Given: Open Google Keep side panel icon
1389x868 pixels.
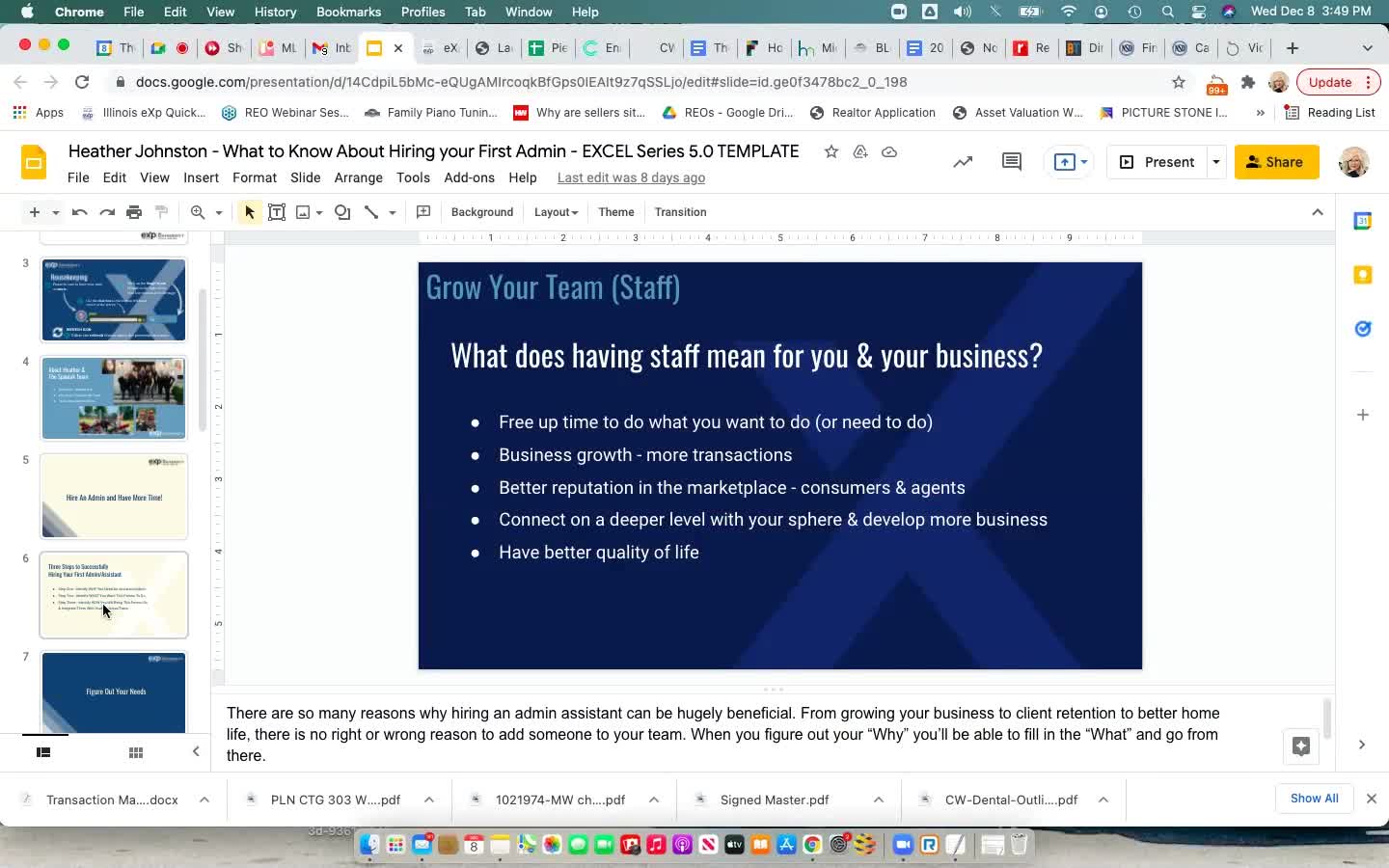Looking at the screenshot, I should (x=1363, y=275).
